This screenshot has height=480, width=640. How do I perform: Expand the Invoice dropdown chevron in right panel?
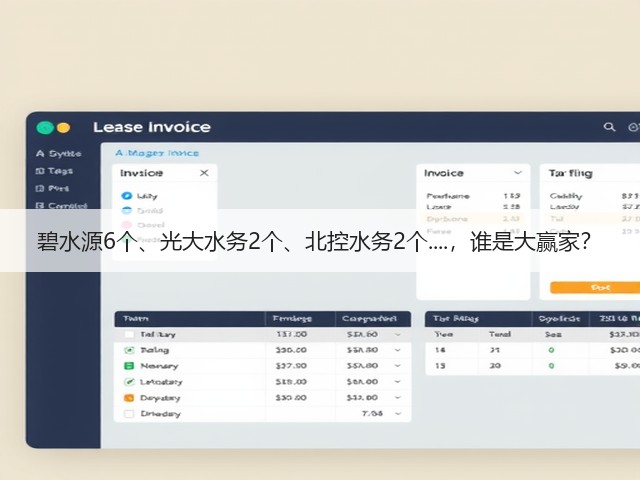[518, 173]
